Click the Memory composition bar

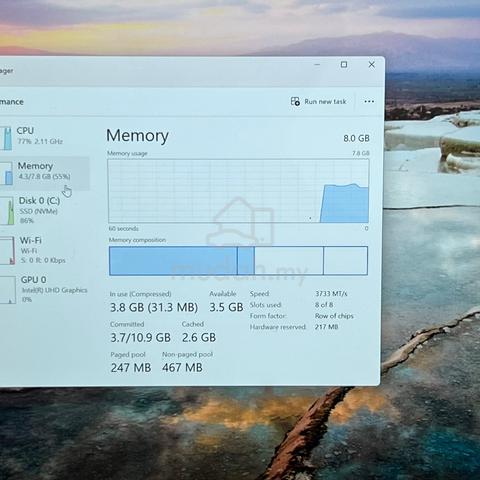[x=238, y=261]
